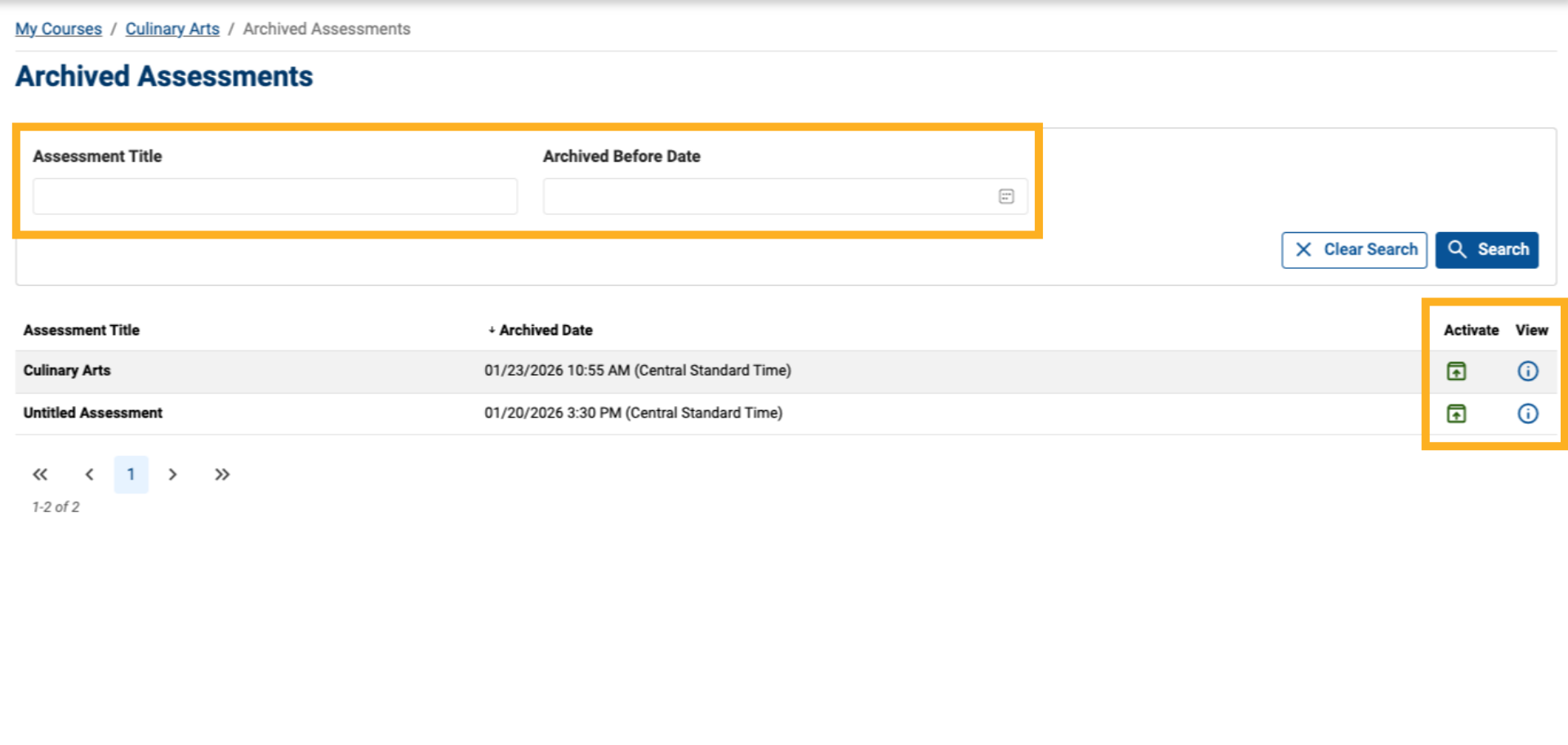Sort by Assessment Title column header
This screenshot has height=745, width=1568.
coord(81,330)
